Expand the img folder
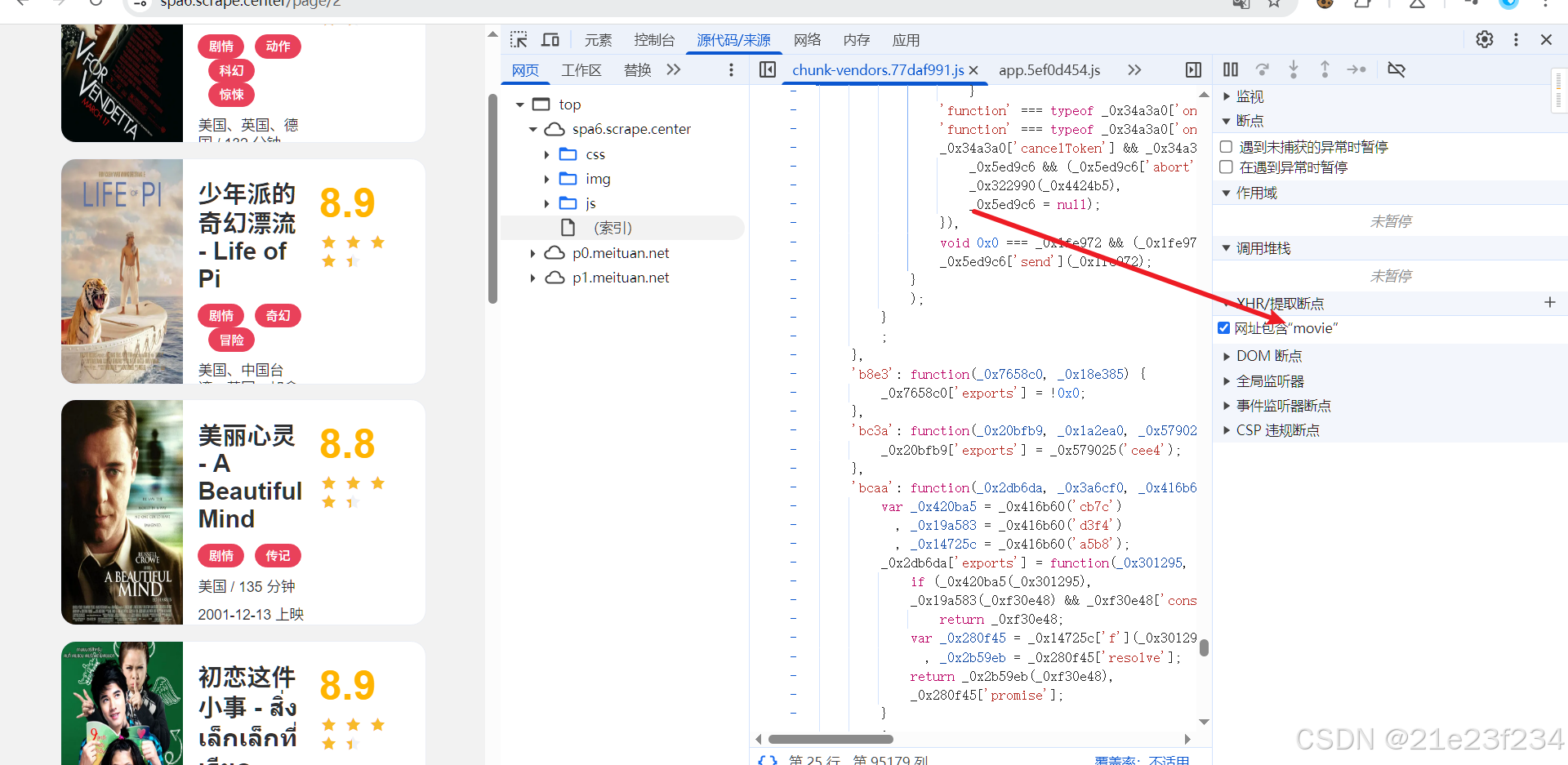This screenshot has height=765, width=1568. point(546,179)
